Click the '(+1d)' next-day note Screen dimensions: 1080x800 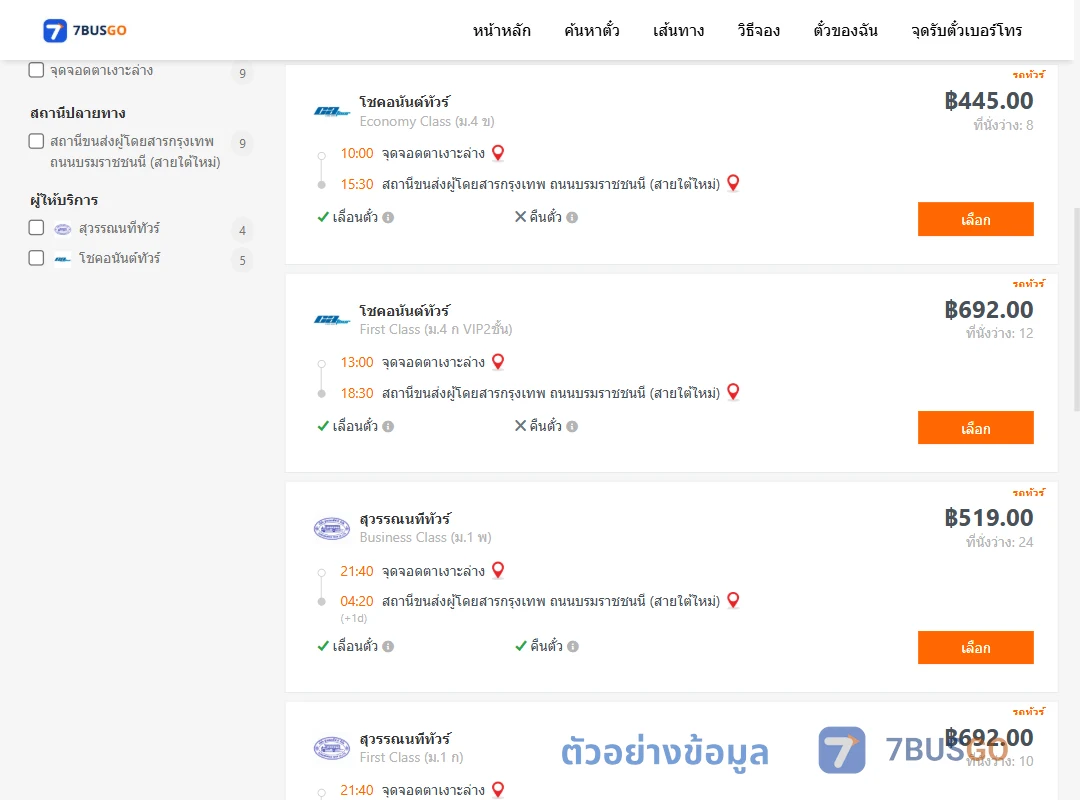pos(353,618)
